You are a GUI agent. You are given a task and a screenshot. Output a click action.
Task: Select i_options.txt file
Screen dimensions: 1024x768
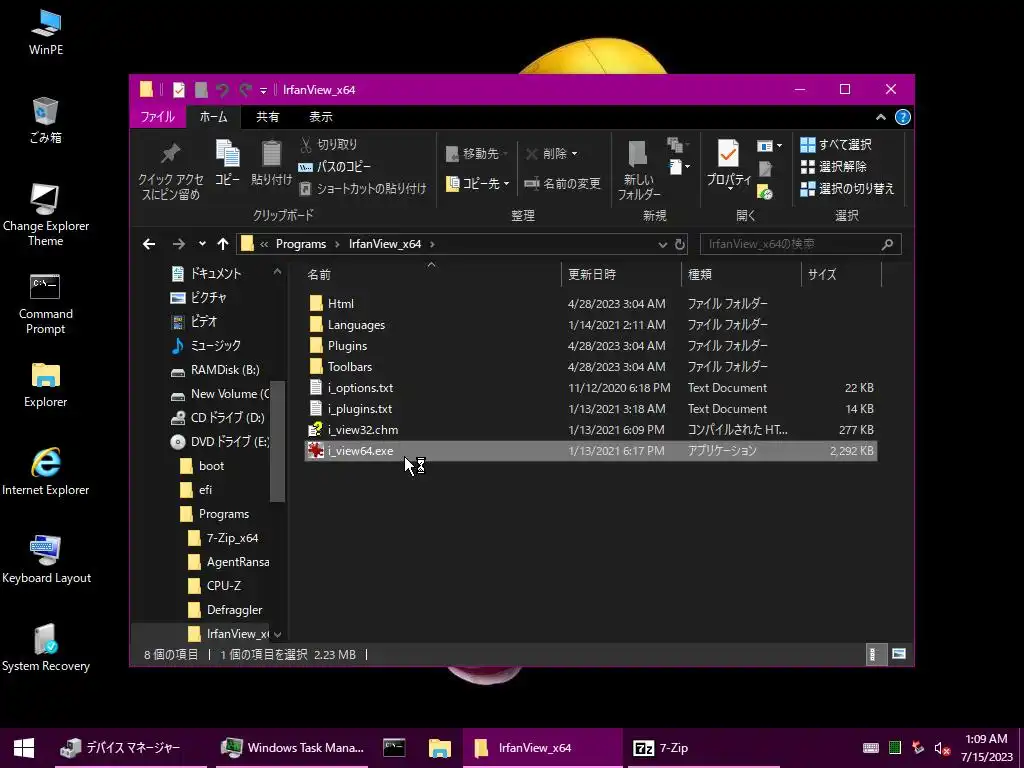[x=590, y=387]
